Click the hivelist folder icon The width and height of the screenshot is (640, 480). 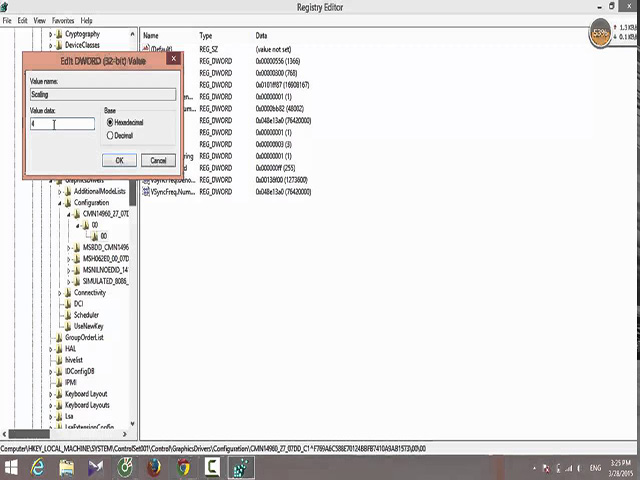pos(59,360)
